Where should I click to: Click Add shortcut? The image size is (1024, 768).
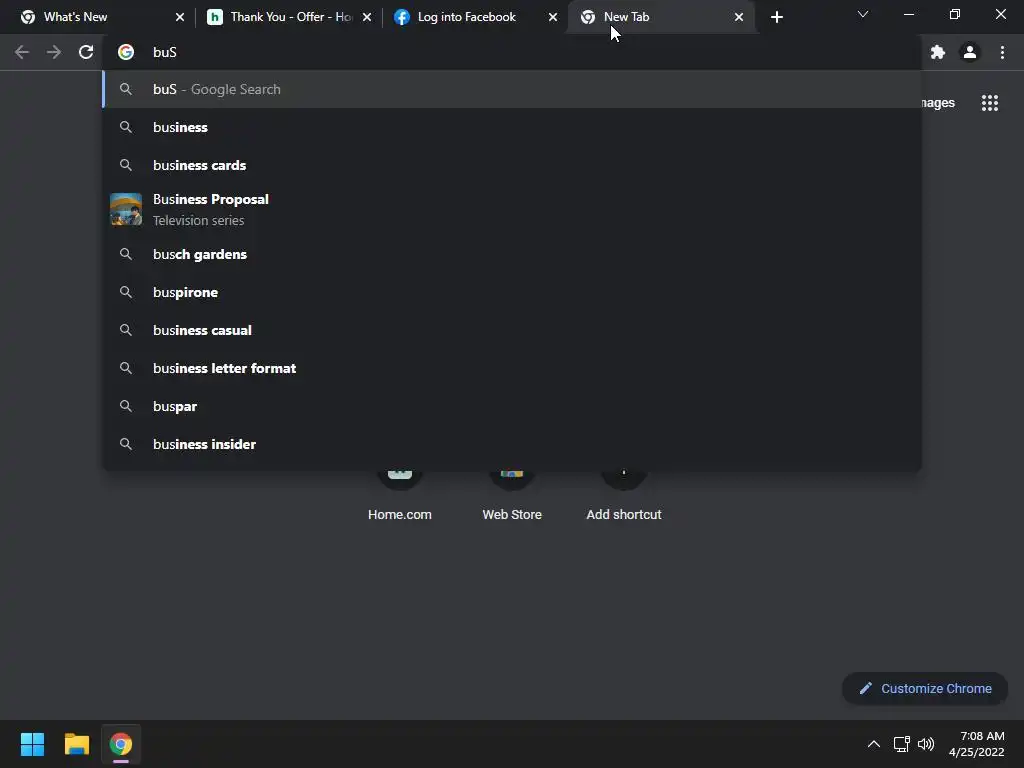[624, 496]
